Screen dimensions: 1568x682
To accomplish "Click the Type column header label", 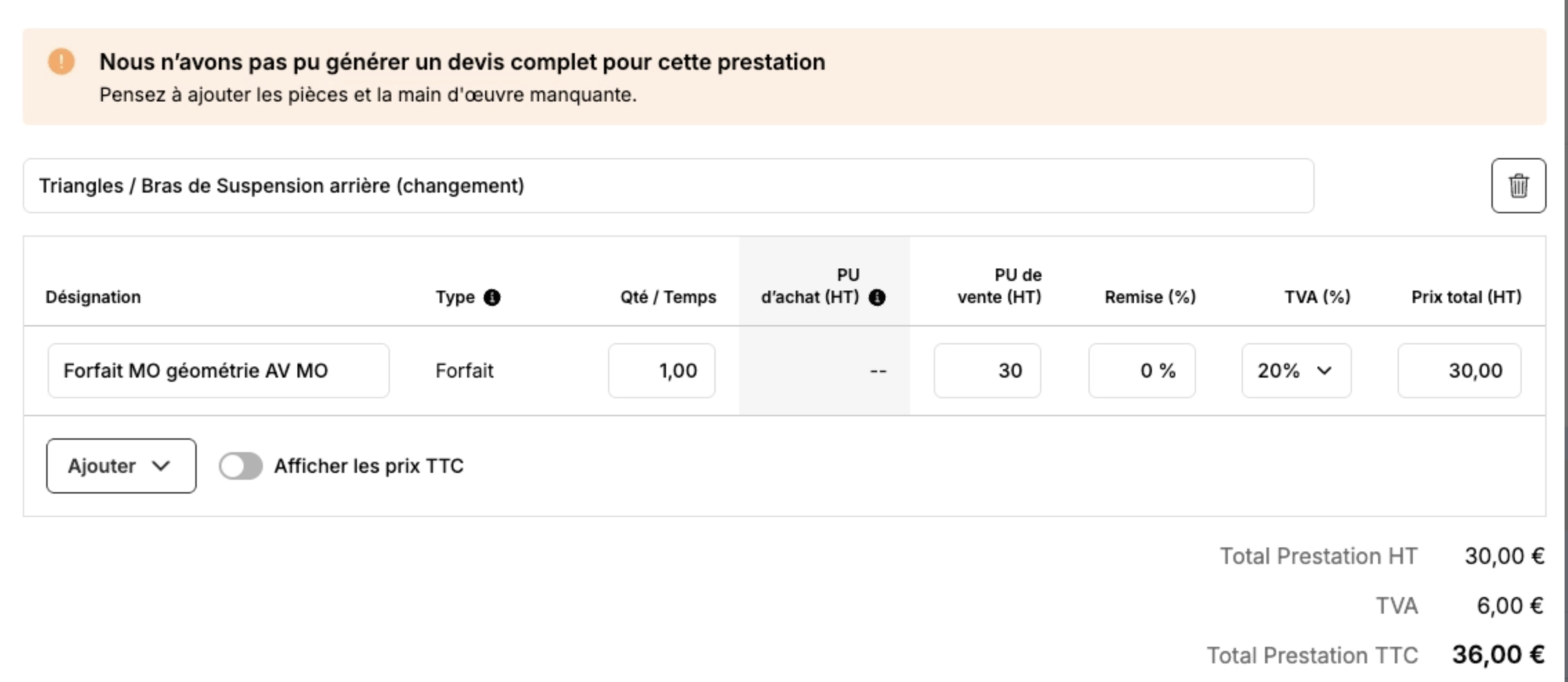I will [x=455, y=298].
